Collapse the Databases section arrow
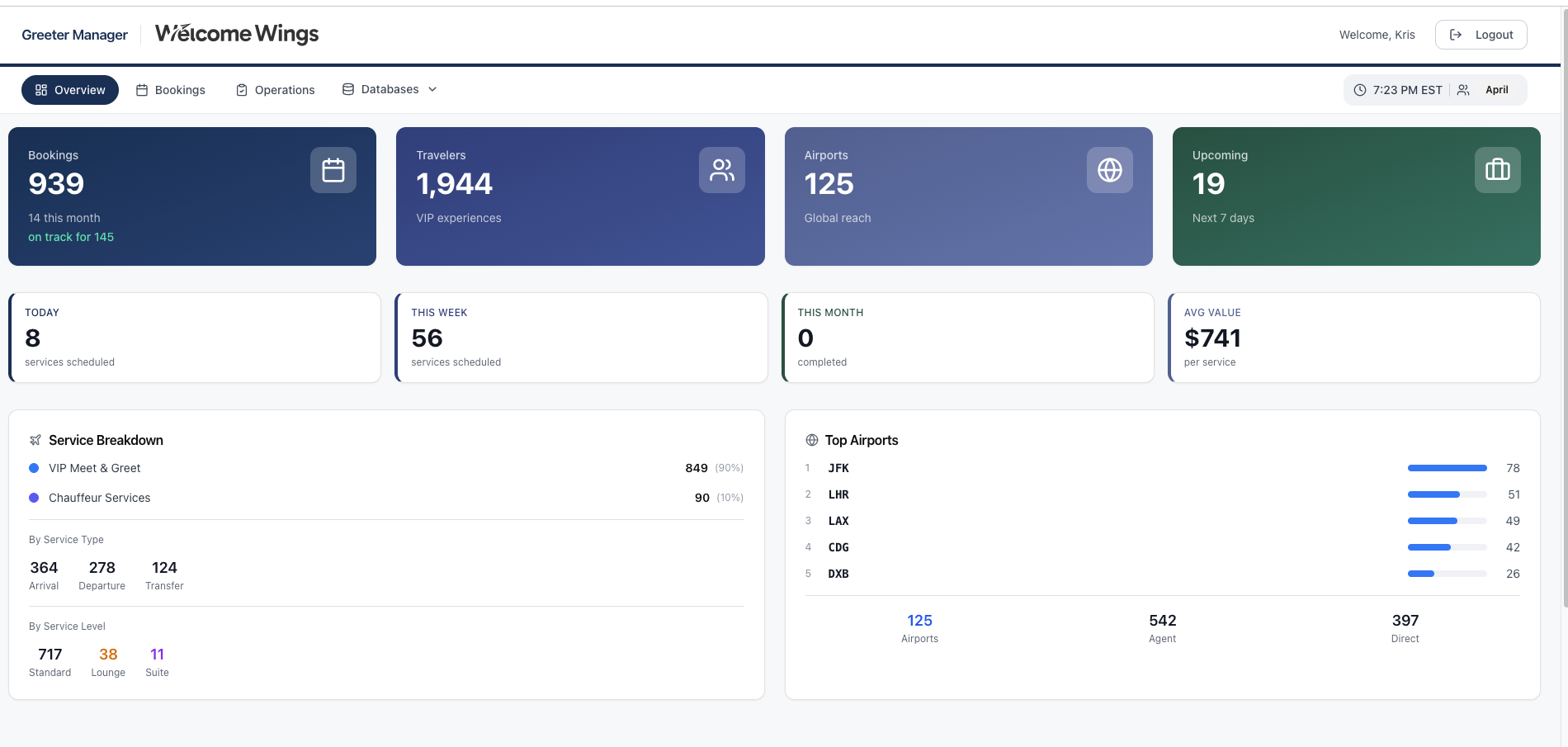 tap(433, 89)
